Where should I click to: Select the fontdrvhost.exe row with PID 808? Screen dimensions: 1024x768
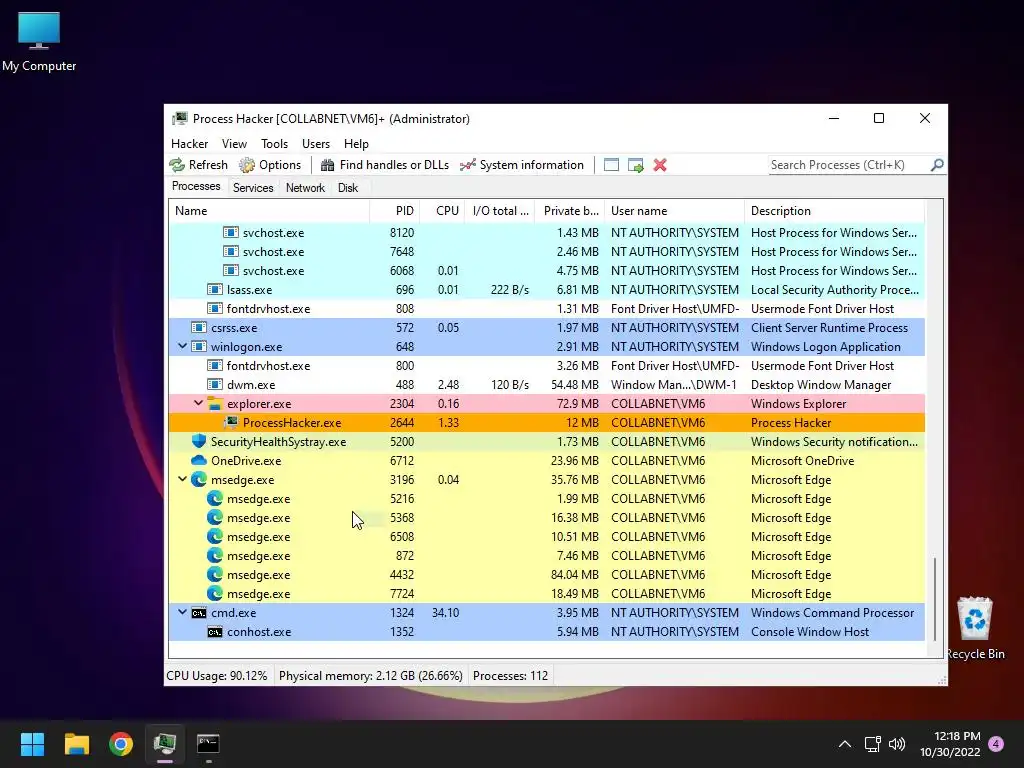point(547,308)
